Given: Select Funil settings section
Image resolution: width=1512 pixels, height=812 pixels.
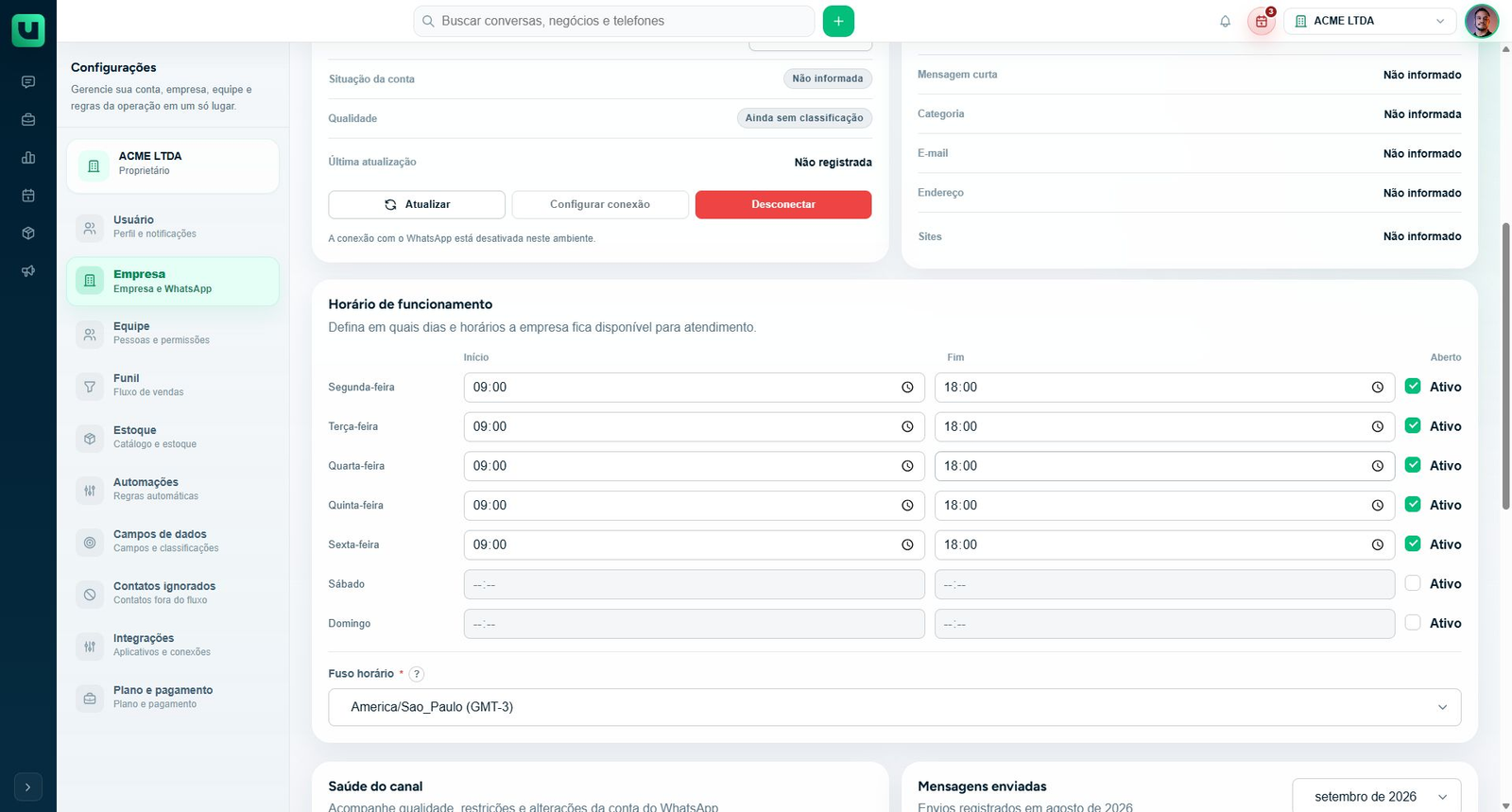Looking at the screenshot, I should pyautogui.click(x=173, y=385).
